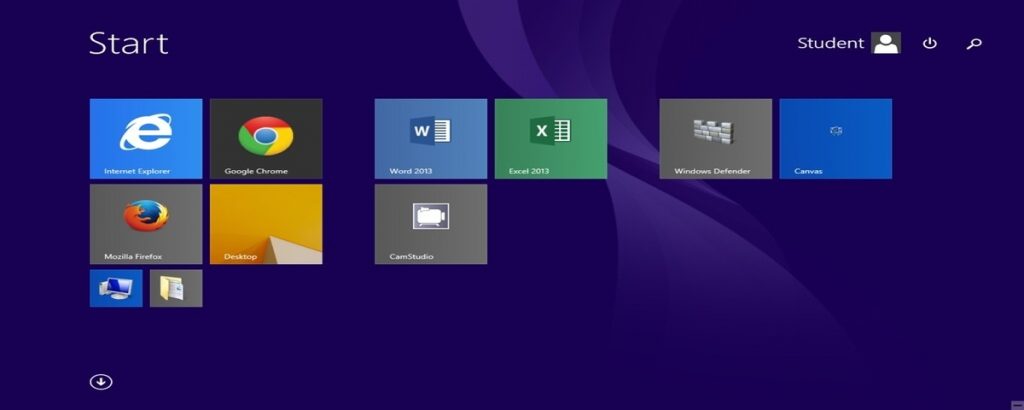The image size is (1024, 410).
Task: Launch Google Chrome from its tile
Action: (266, 138)
